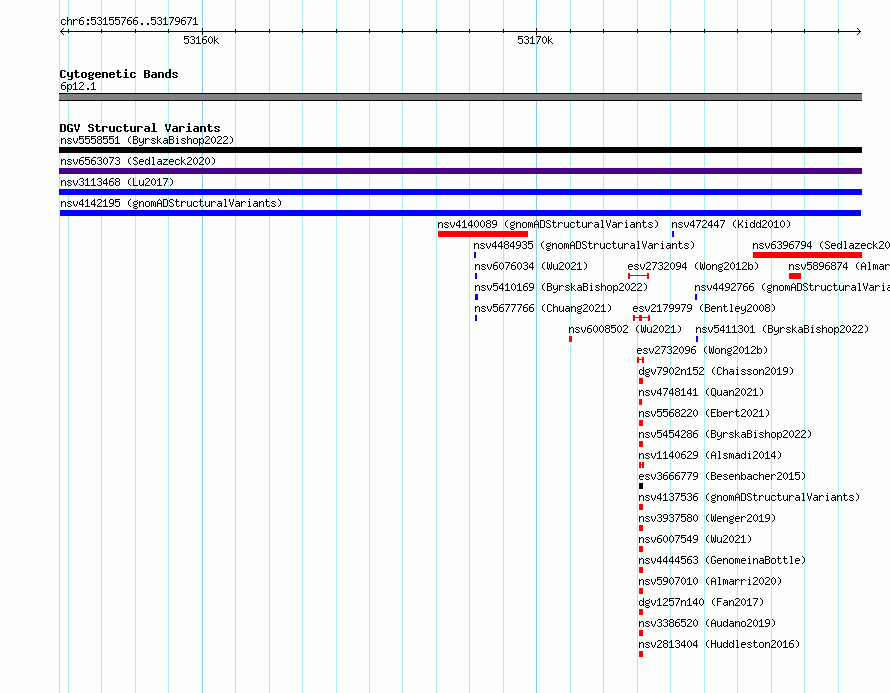
Task: Click the left arrow end of ruler
Action: [64, 32]
